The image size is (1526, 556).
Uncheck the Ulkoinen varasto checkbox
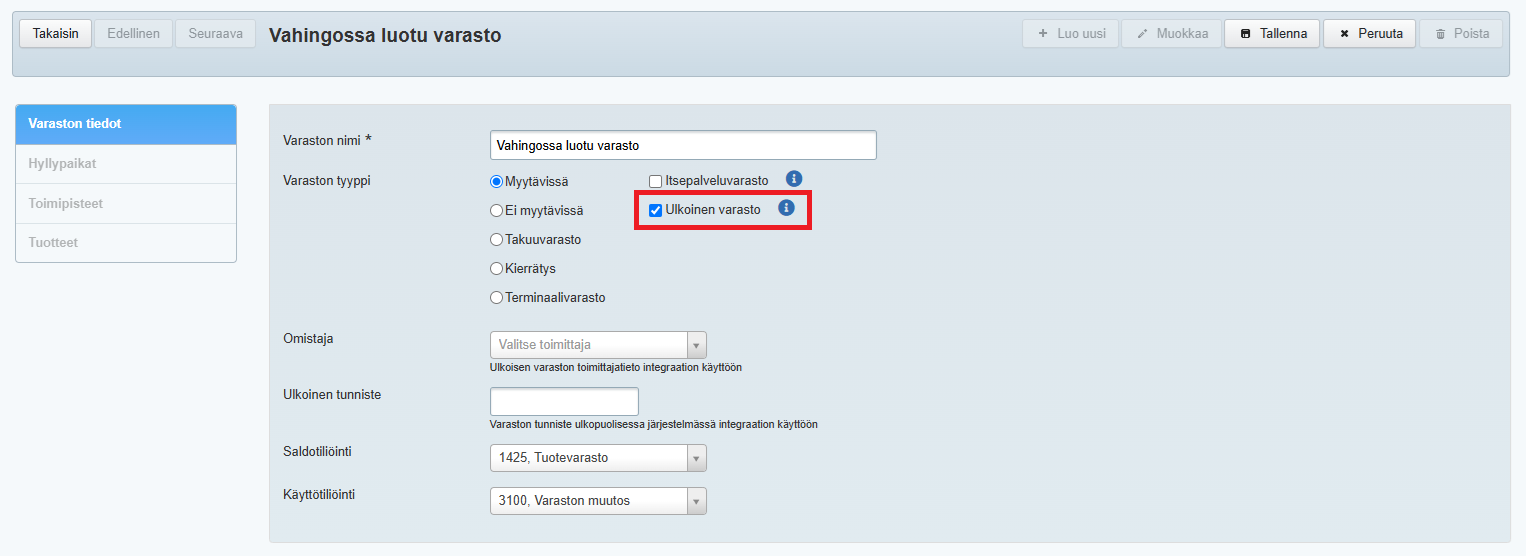[x=656, y=211]
